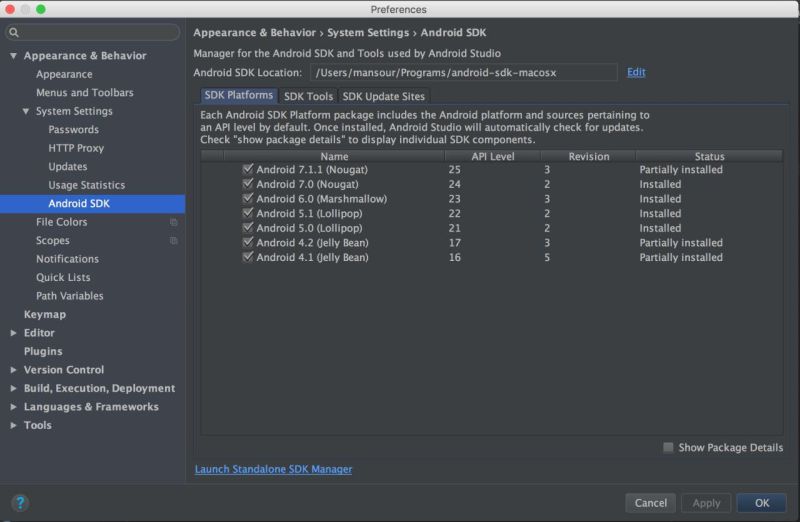
Task: Focus the settings search field
Action: point(92,33)
